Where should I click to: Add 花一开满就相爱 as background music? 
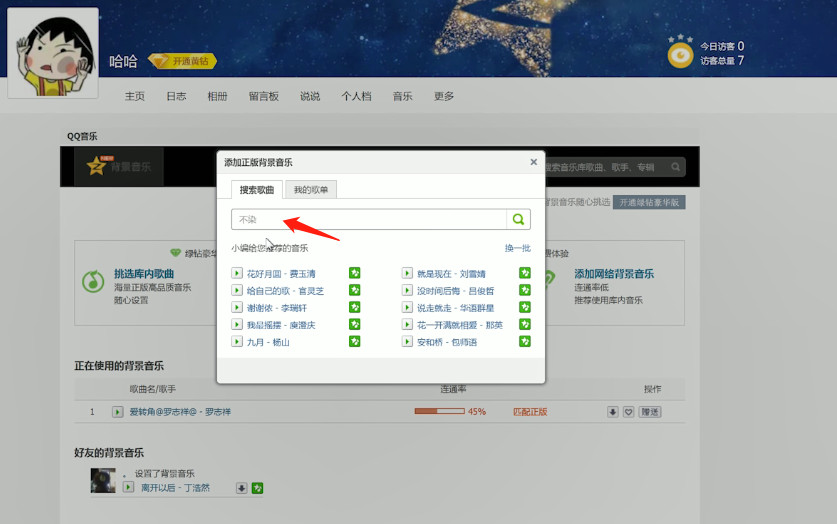click(x=525, y=324)
